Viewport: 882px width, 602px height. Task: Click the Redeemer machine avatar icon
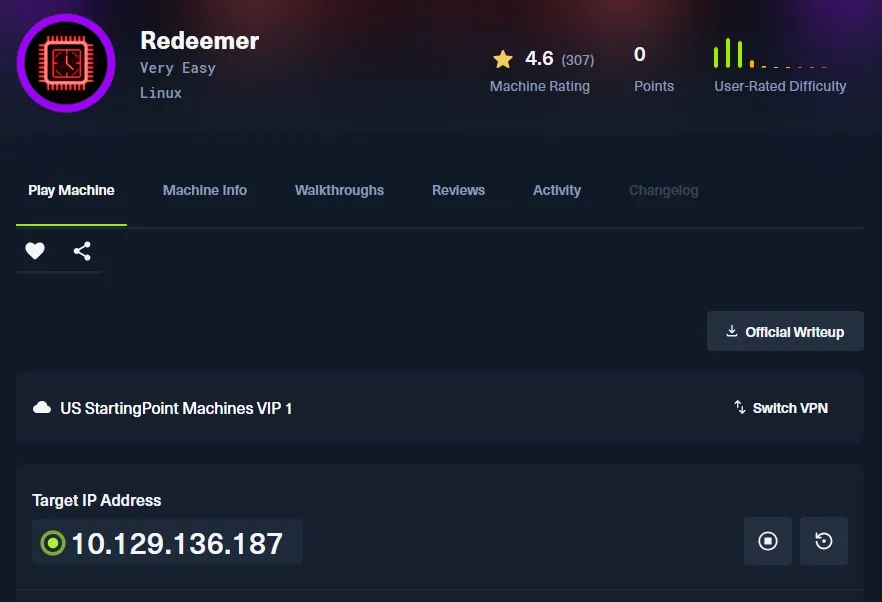coord(66,63)
